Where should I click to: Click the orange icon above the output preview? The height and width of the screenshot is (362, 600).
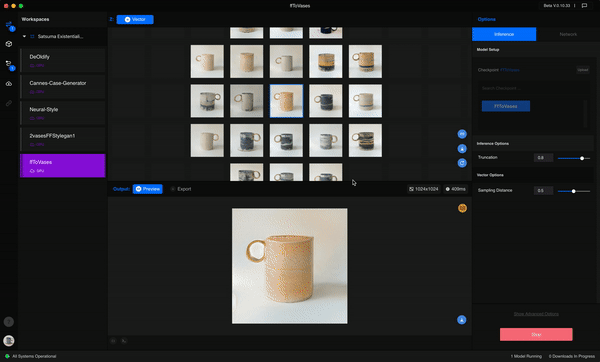462,208
